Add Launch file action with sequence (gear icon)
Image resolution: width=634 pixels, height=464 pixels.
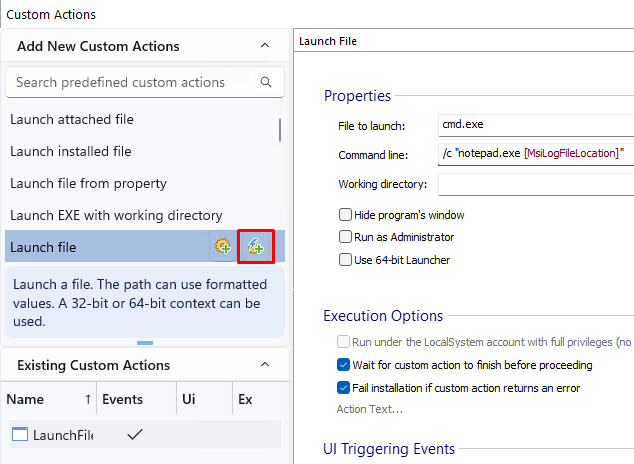(x=223, y=246)
